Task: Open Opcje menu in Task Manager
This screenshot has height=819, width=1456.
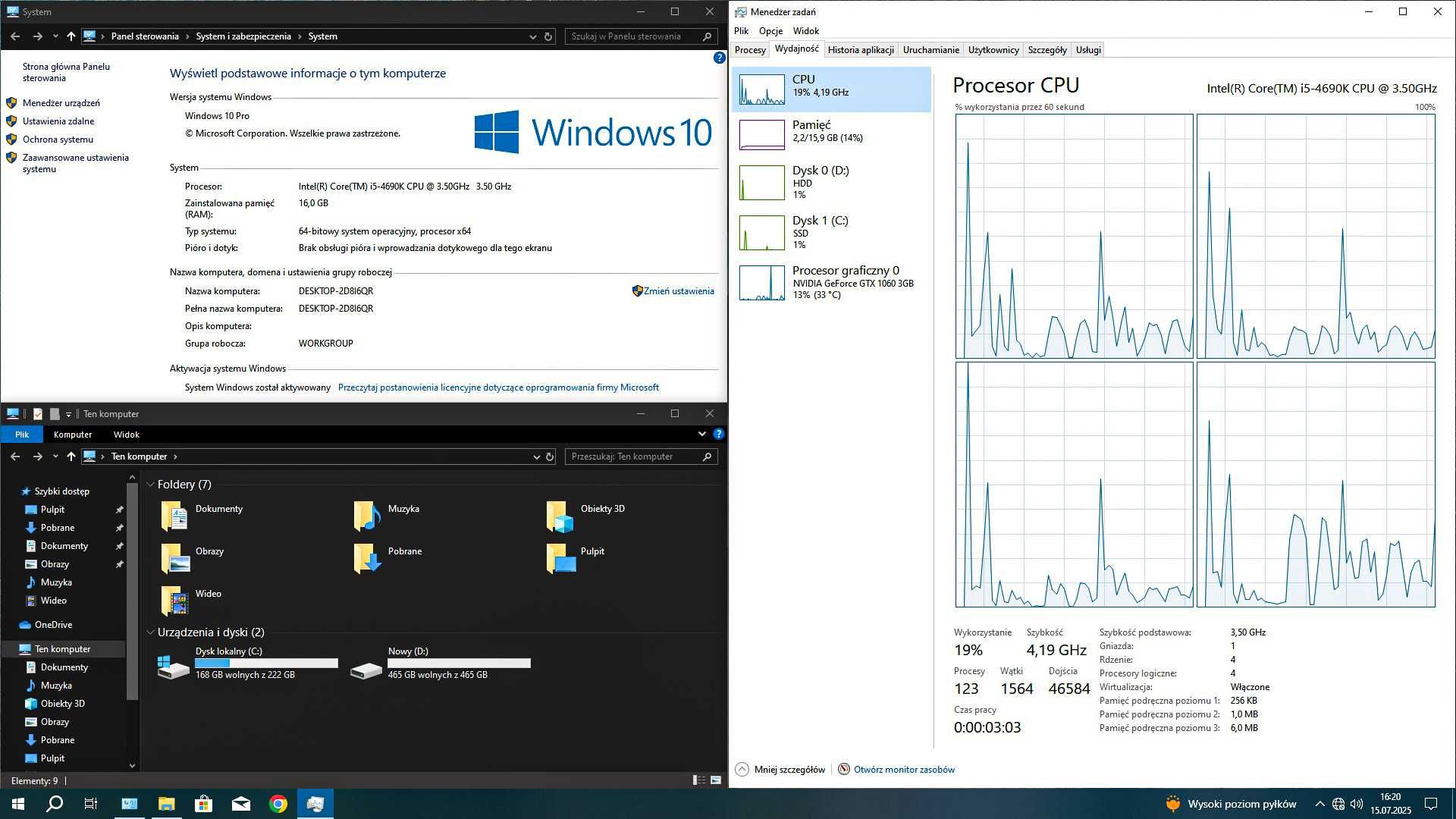Action: (770, 31)
